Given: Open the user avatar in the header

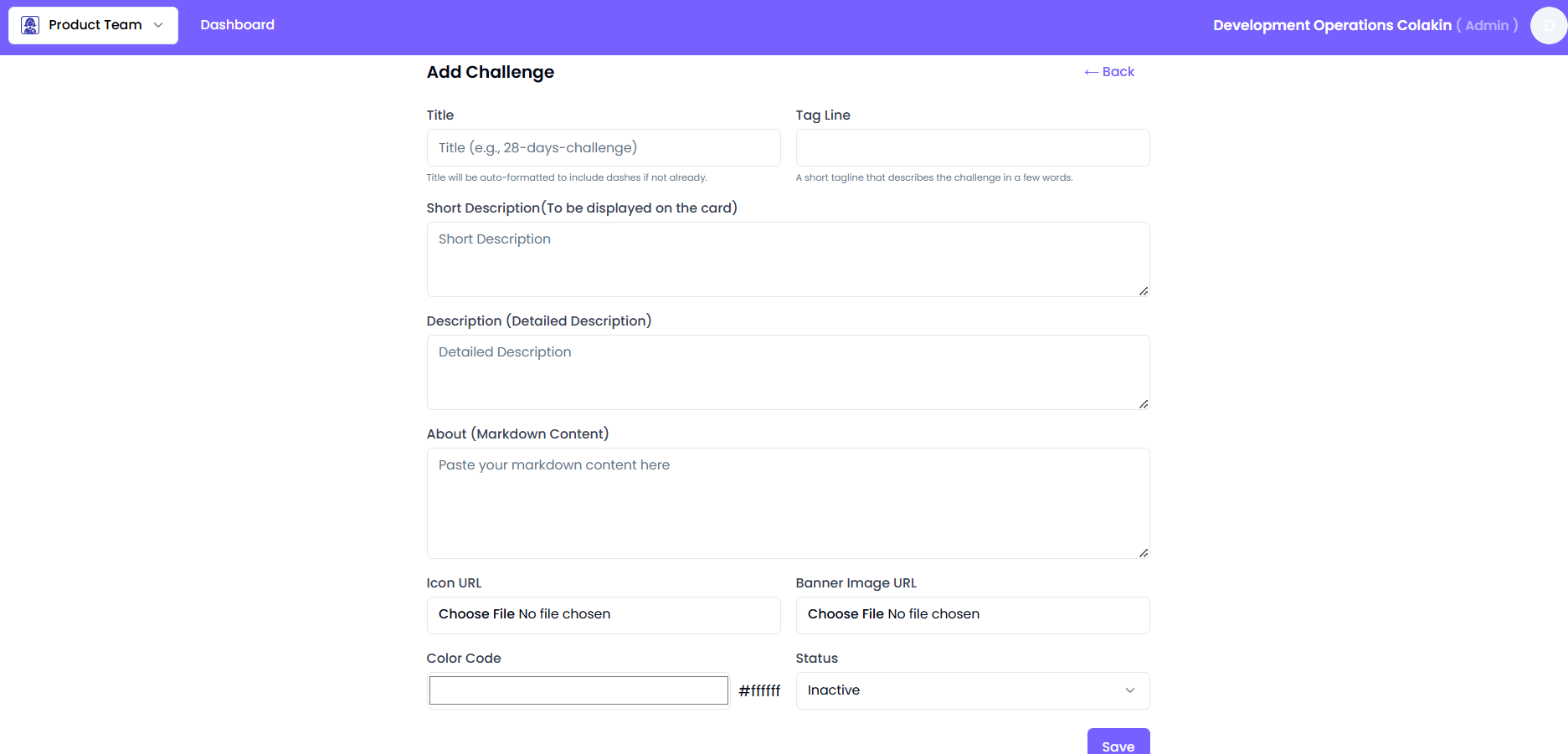Looking at the screenshot, I should (1548, 25).
